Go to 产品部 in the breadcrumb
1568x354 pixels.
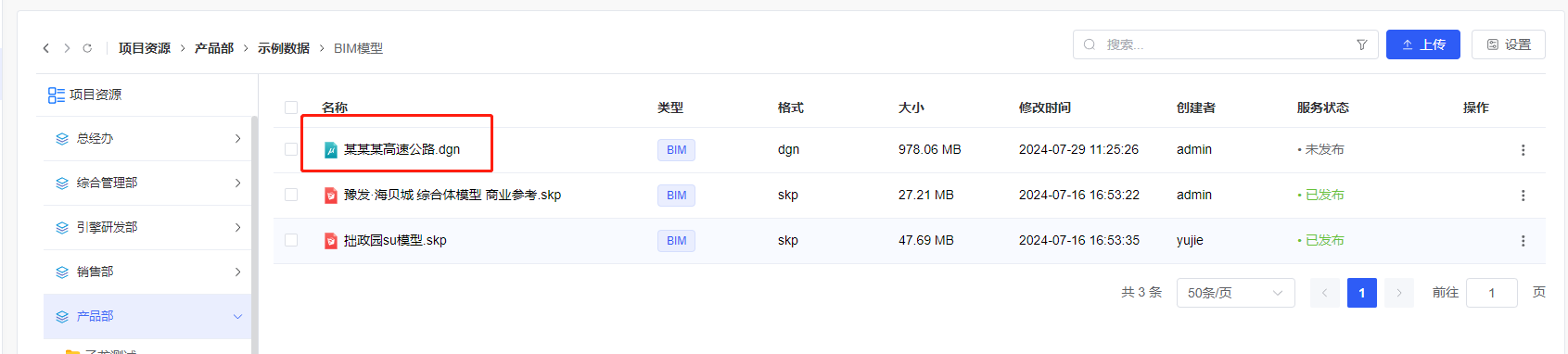tap(214, 48)
